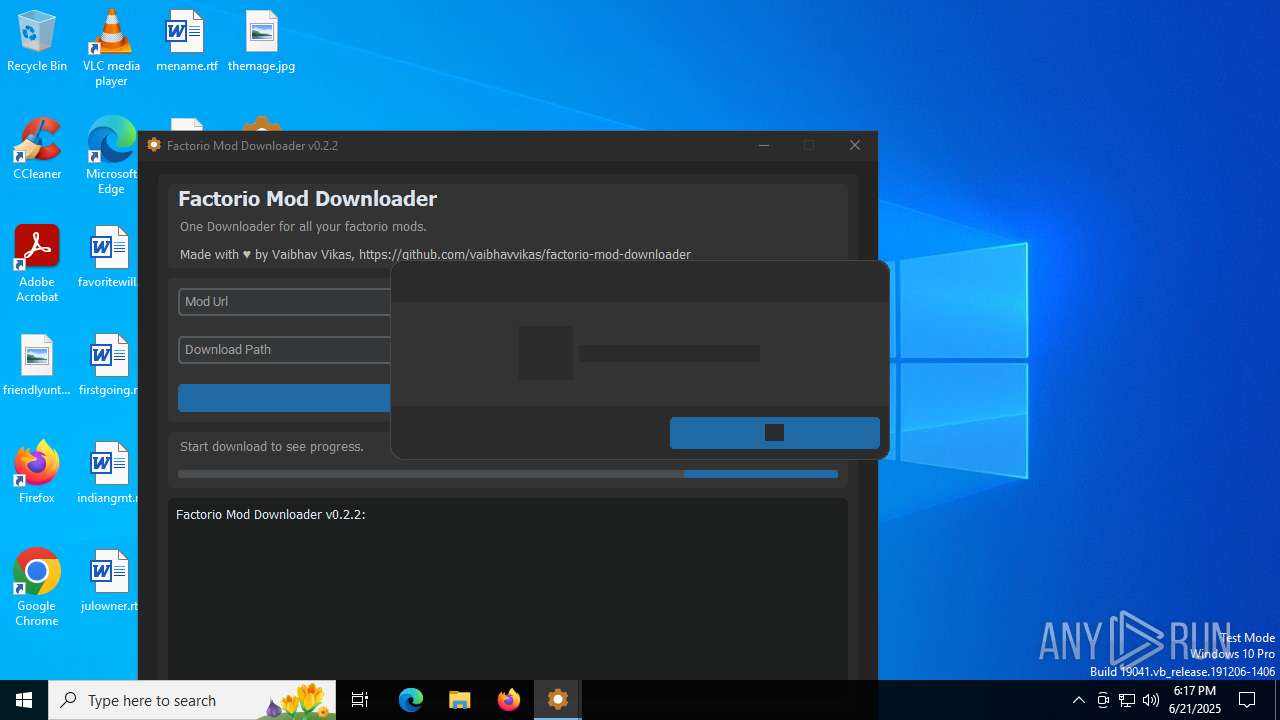Select the julowner document icon

click(x=108, y=580)
